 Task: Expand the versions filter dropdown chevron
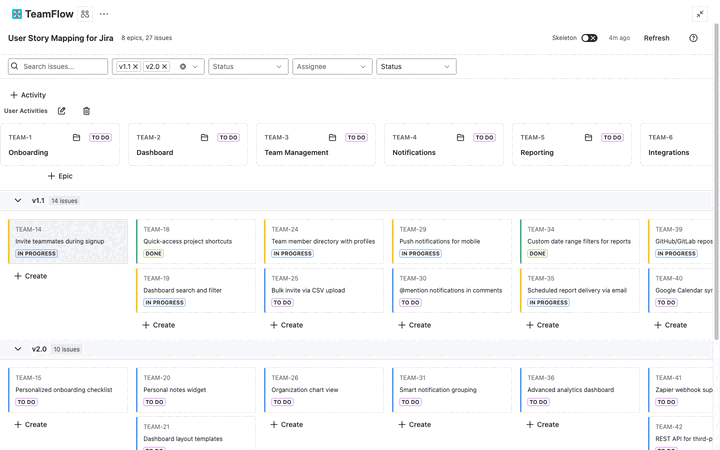pyautogui.click(x=195, y=67)
